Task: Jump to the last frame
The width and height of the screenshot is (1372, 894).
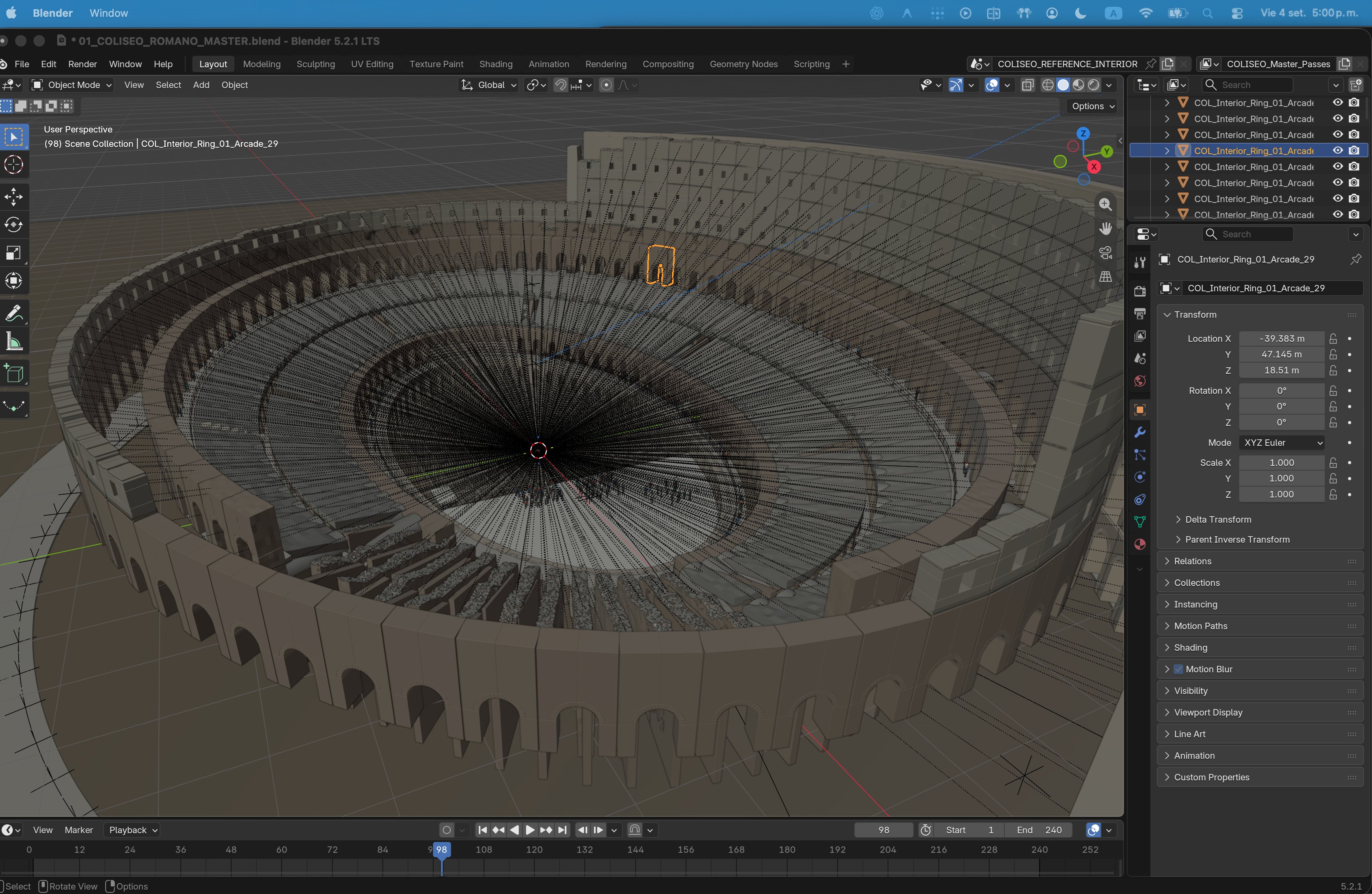Action: pos(563,830)
